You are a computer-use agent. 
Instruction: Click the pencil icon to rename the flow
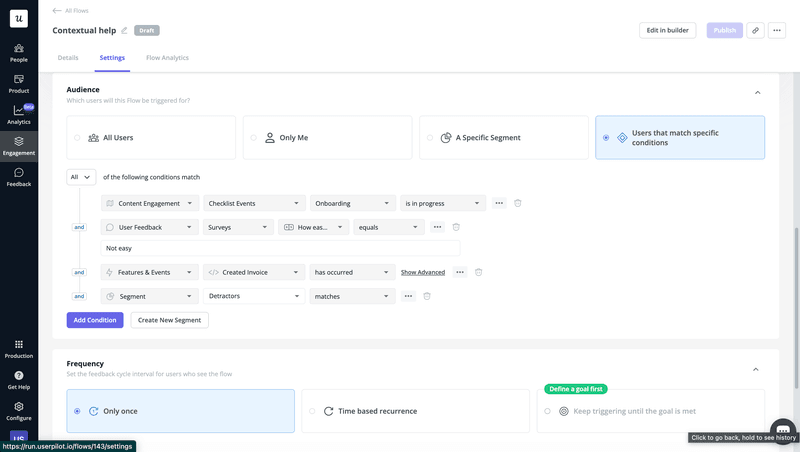click(124, 31)
